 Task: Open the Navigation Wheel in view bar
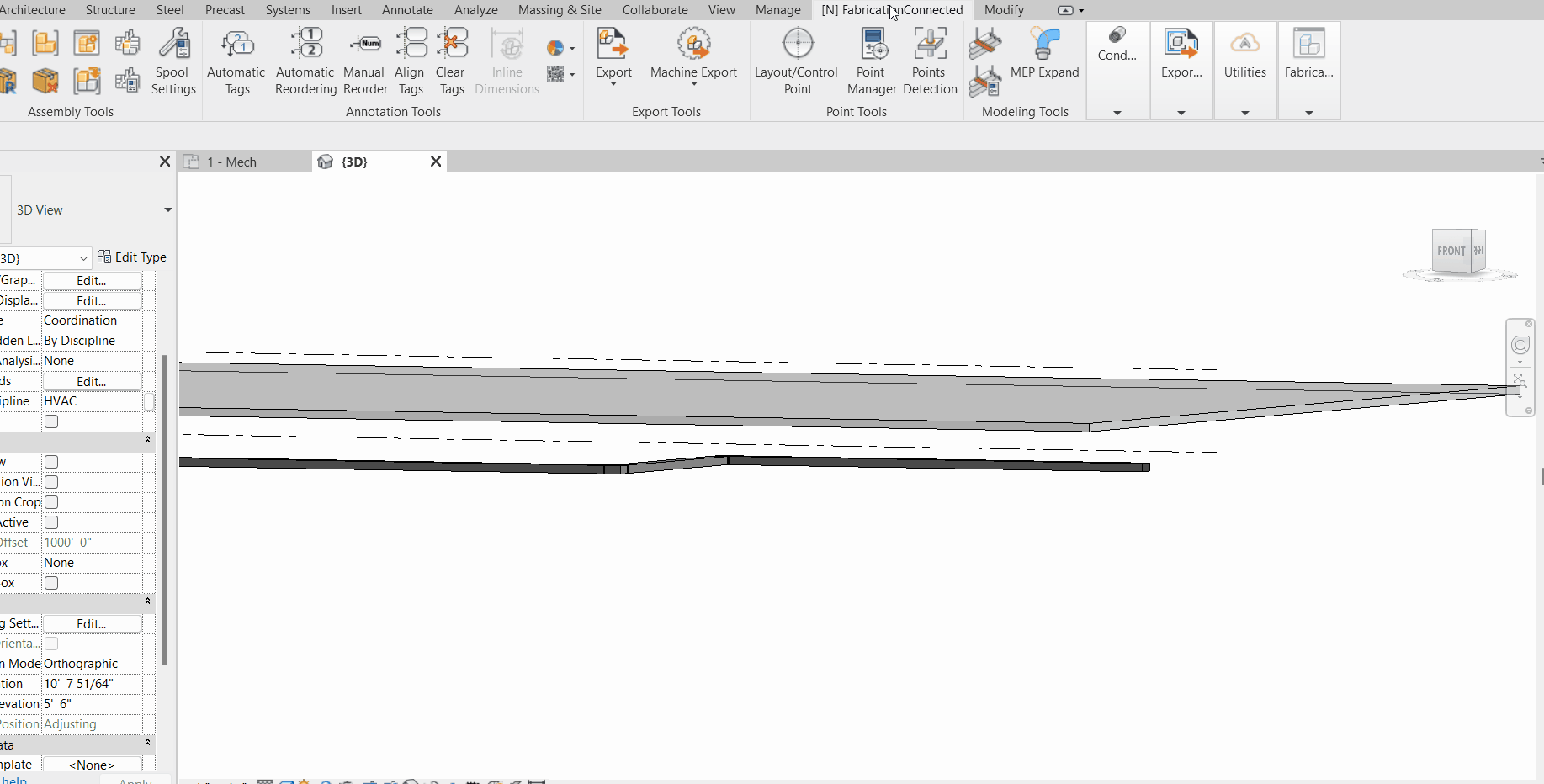click(x=1520, y=345)
